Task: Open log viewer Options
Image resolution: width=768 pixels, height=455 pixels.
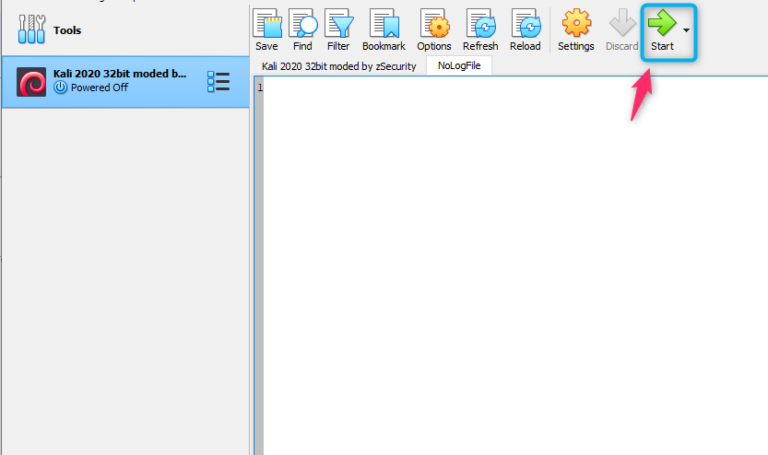Action: click(x=434, y=24)
